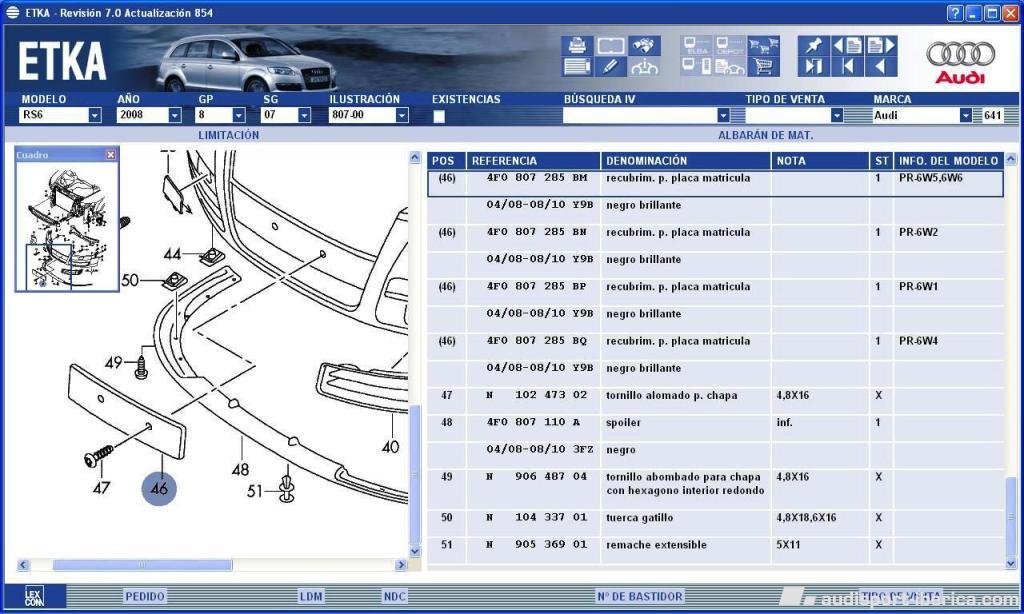Click the striped icon beside Búsqueda IV
Image resolution: width=1024 pixels, height=614 pixels.
[x=738, y=116]
